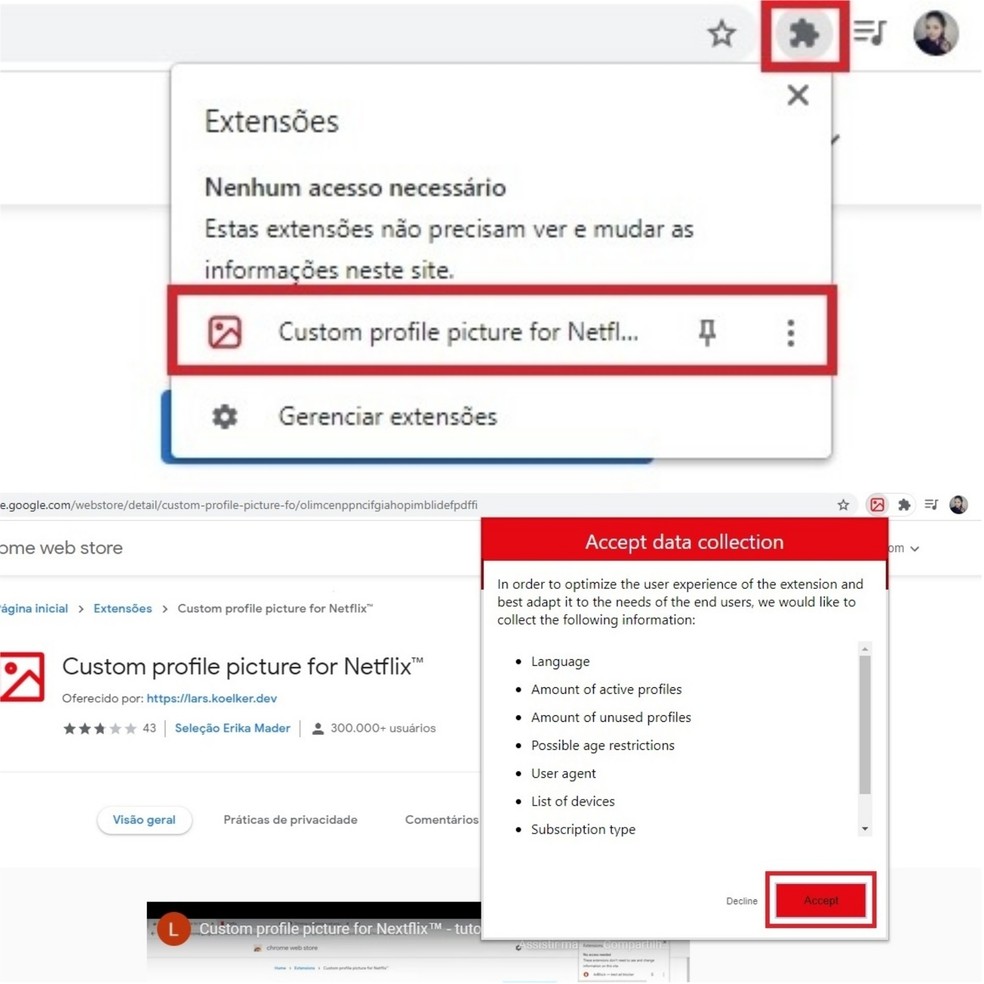Click the scroll-up arrow in data collection list
Viewport: 984px width, 984px height.
[x=865, y=649]
